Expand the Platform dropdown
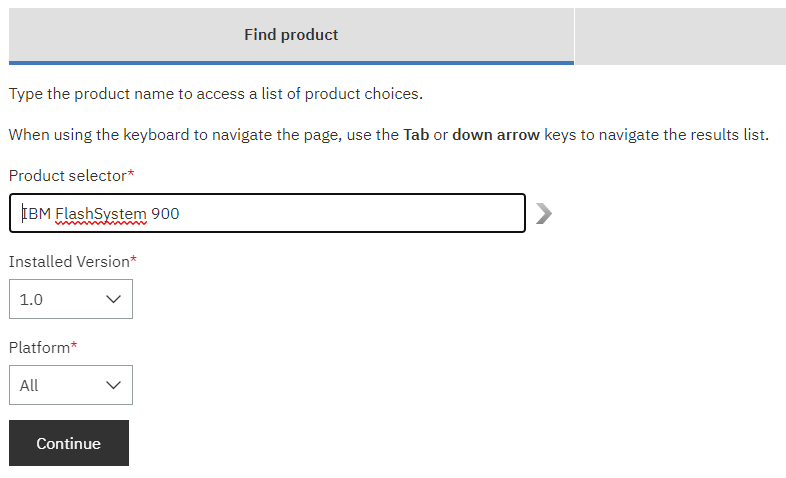 71,385
